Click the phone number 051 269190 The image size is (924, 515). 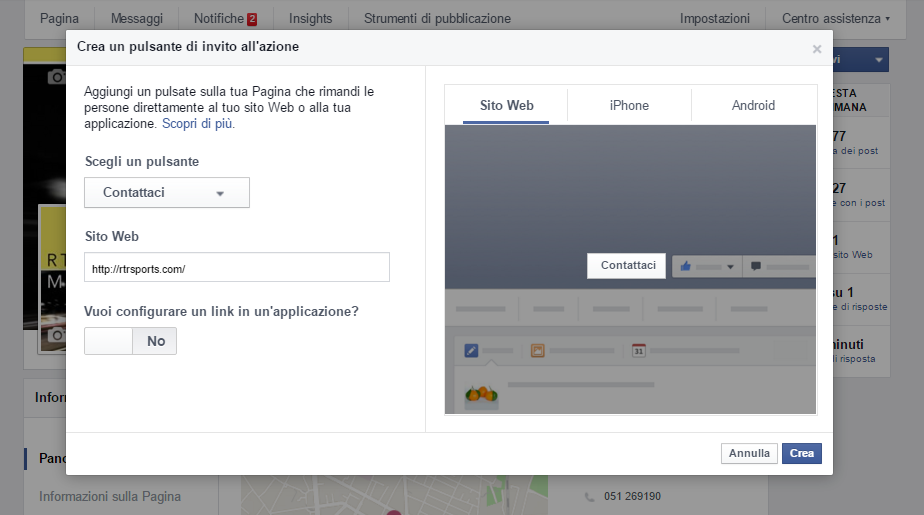point(632,496)
